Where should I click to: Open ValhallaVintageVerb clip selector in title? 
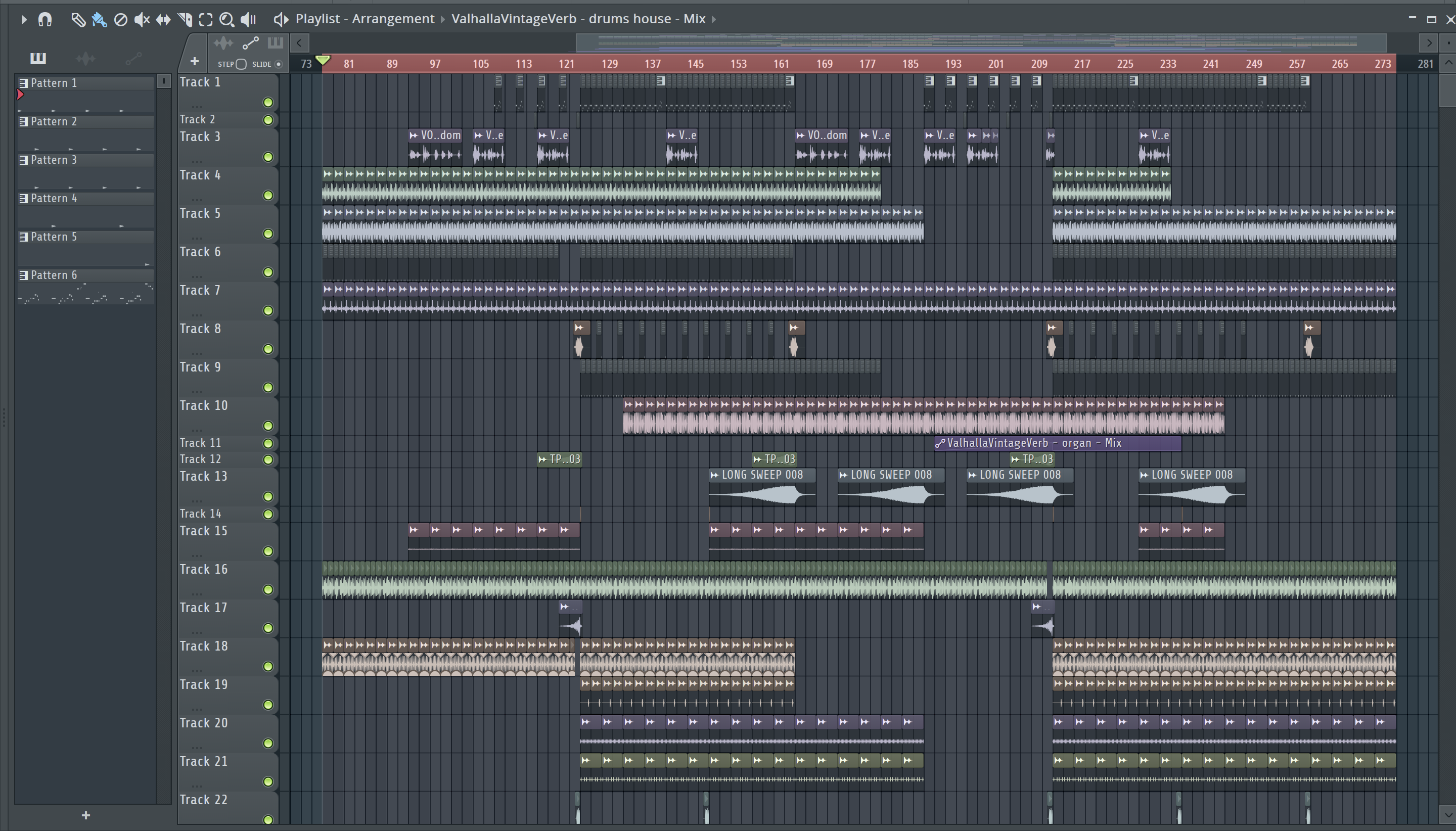coord(578,19)
